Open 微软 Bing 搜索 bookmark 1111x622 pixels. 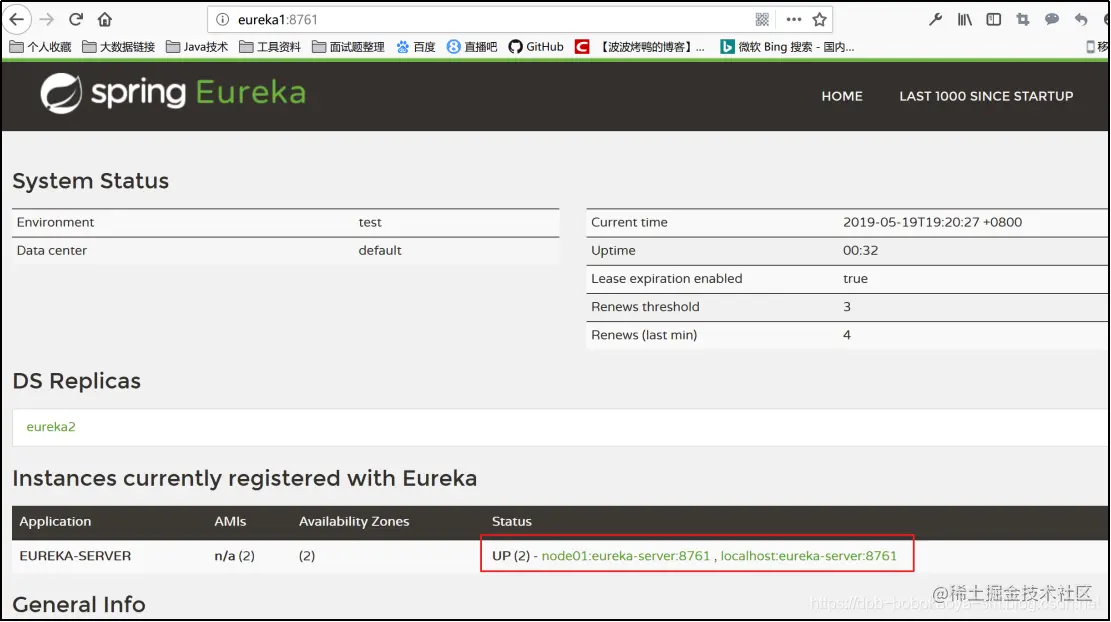coord(787,47)
